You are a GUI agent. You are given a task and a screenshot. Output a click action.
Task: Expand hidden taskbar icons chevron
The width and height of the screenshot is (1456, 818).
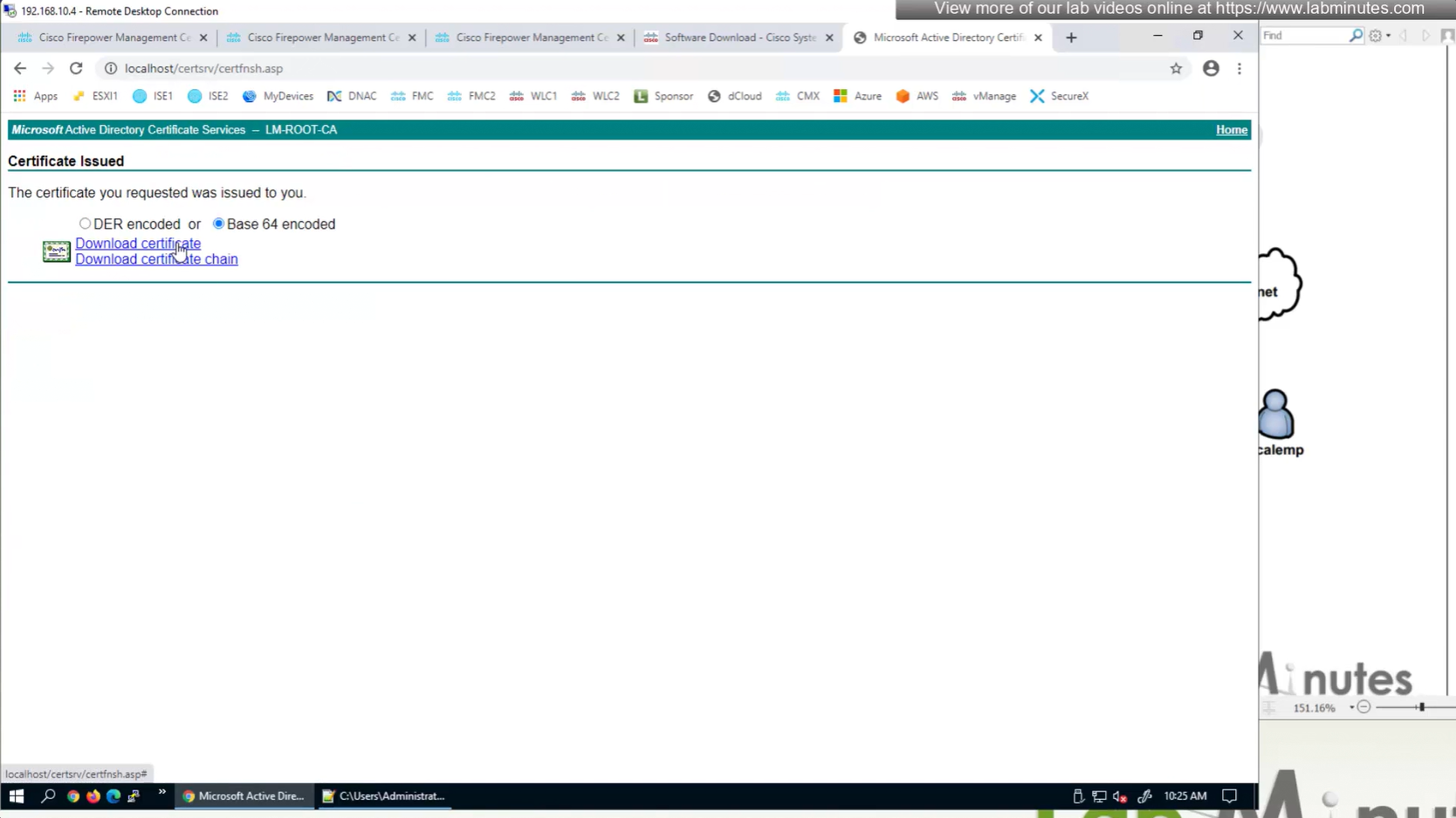coord(161,793)
